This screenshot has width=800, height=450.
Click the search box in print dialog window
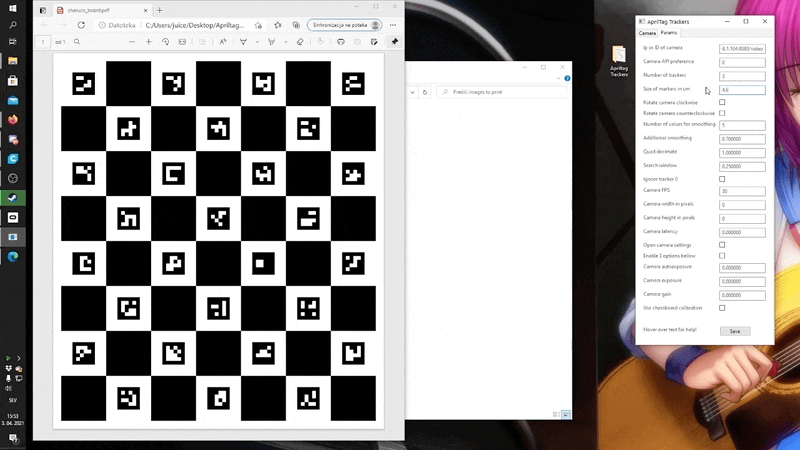[x=502, y=92]
